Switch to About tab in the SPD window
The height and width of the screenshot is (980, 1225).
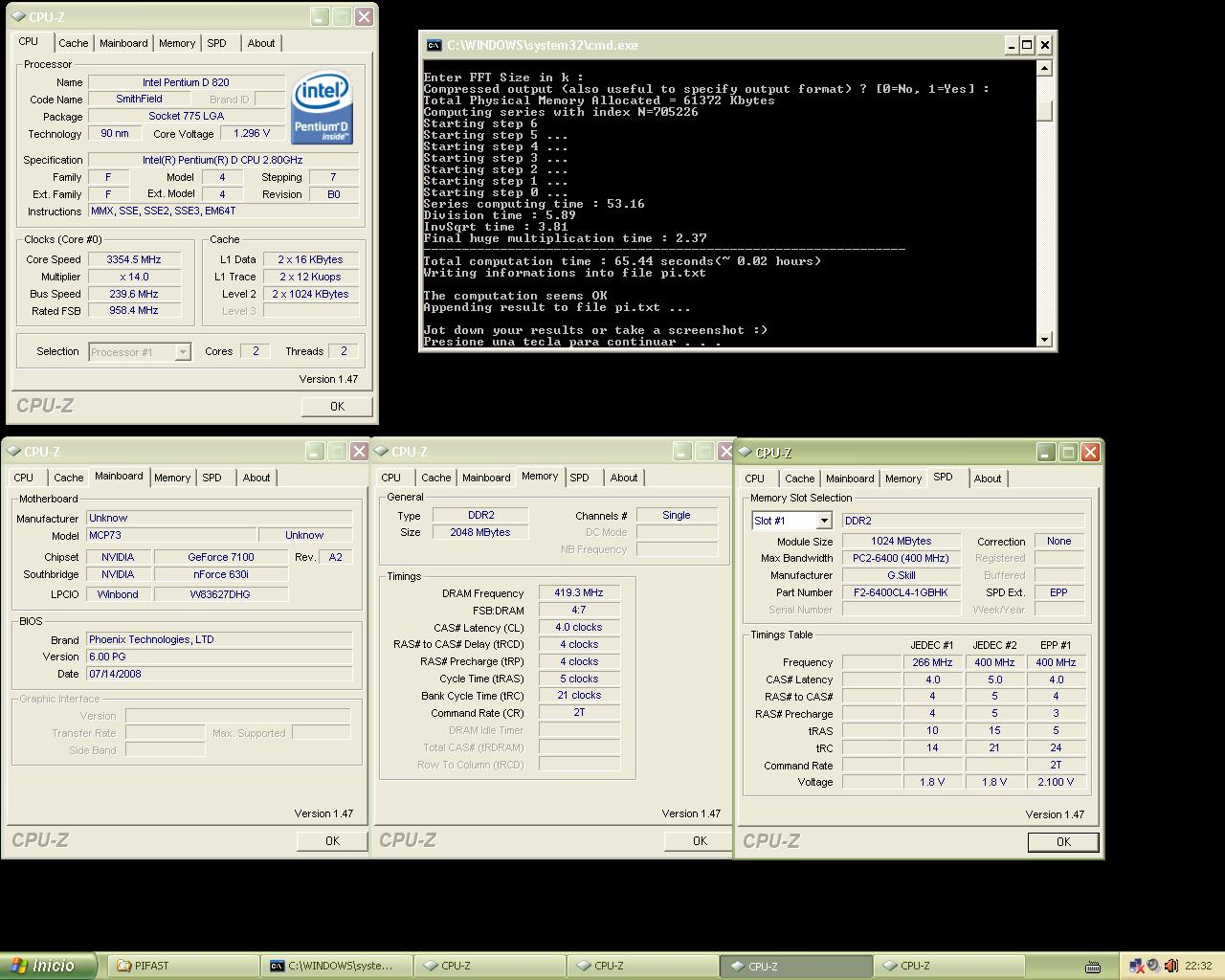coord(988,479)
